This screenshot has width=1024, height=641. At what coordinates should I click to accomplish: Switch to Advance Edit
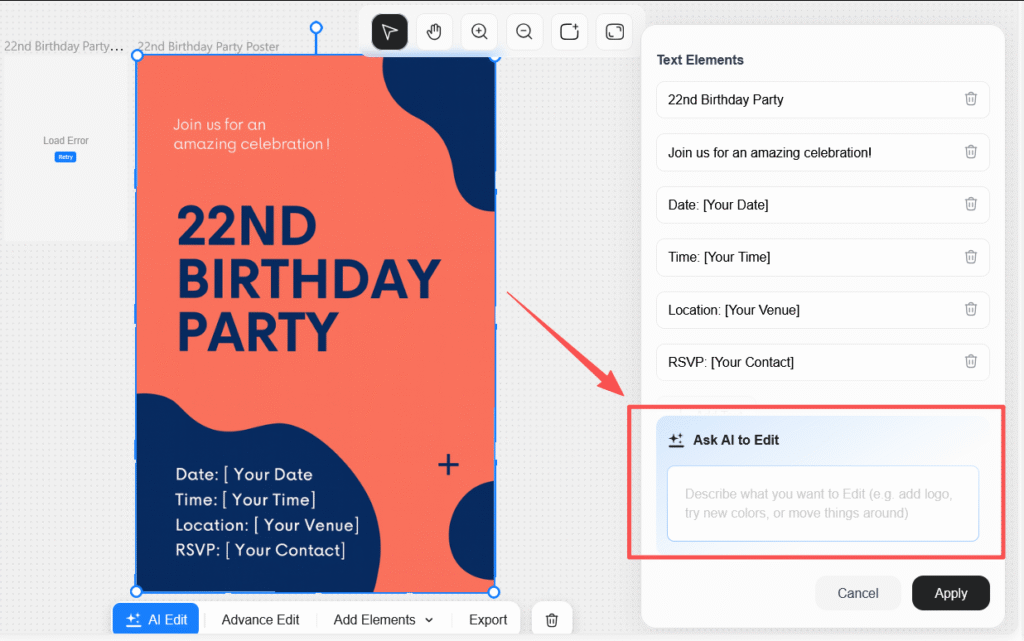(260, 620)
